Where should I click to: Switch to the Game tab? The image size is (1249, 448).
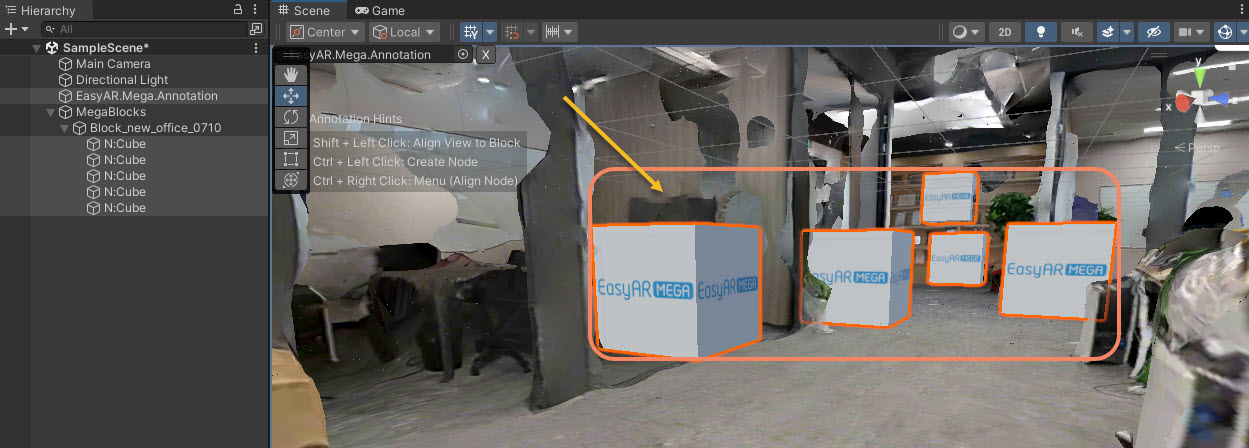381,10
